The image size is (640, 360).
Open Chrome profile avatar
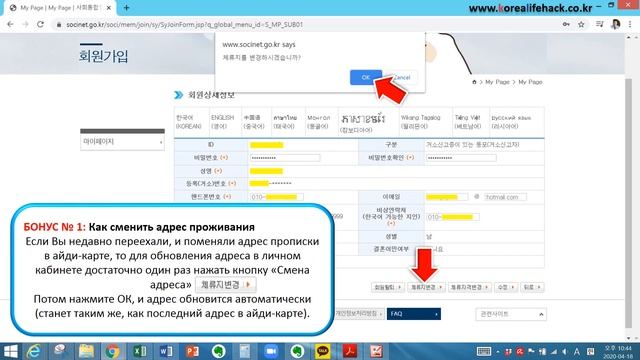pos(616,24)
